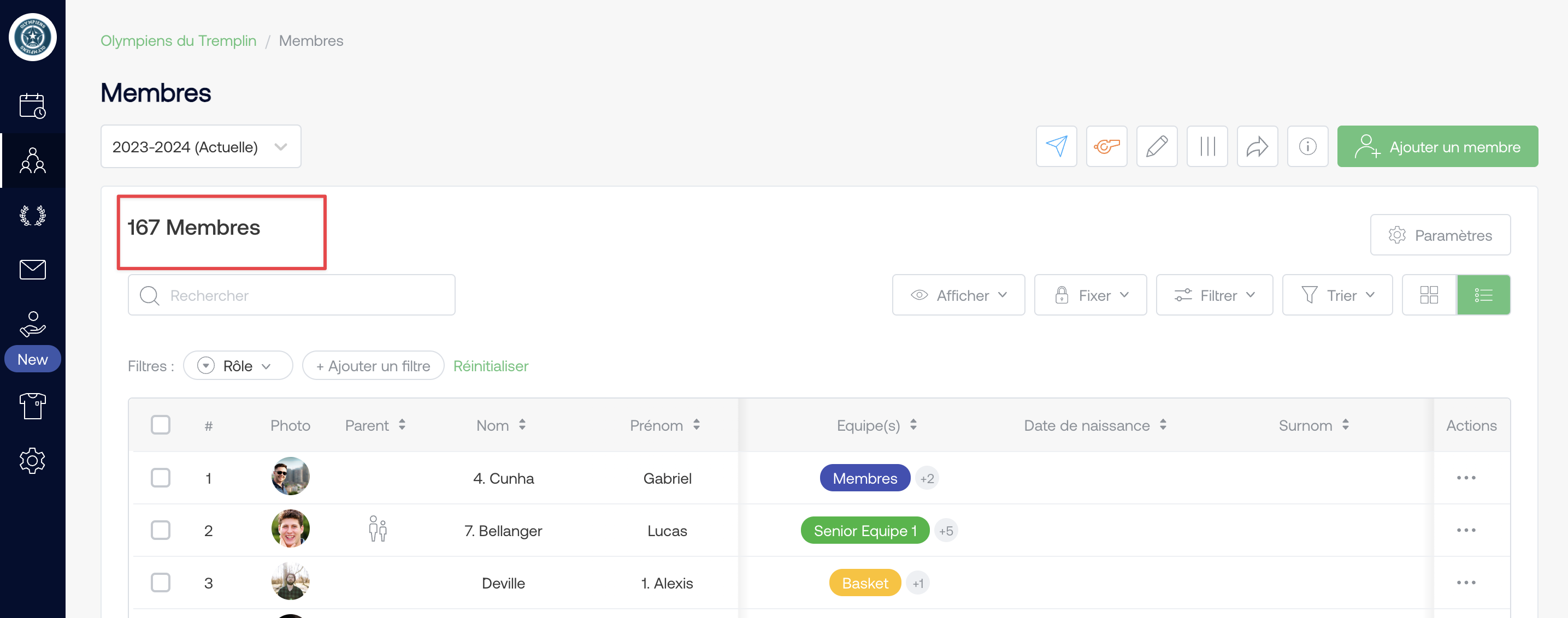The image size is (1568, 618).
Task: Click the pencil edit icon
Action: pos(1157,147)
